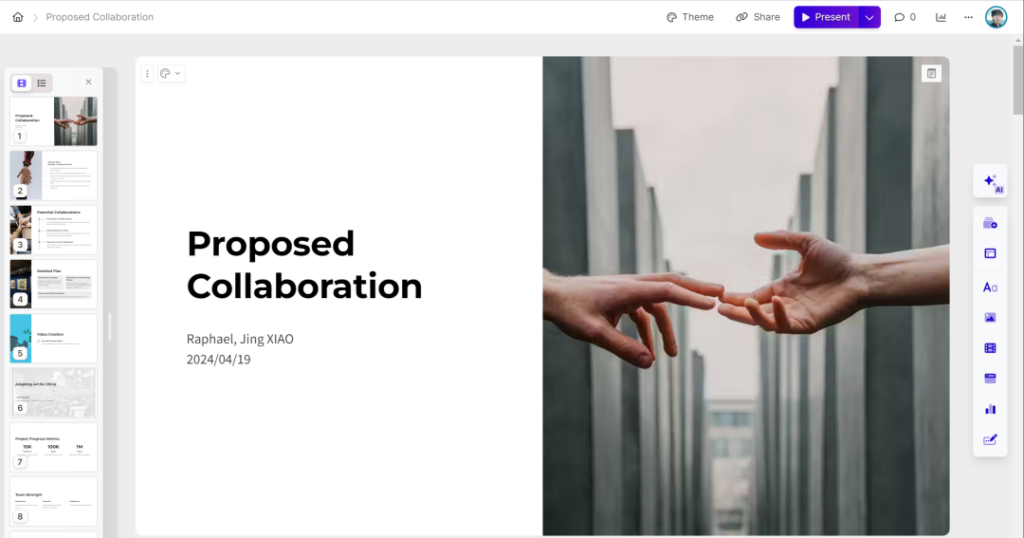Click the home icon in breadcrumb
This screenshot has height=538, width=1024.
pyautogui.click(x=18, y=17)
